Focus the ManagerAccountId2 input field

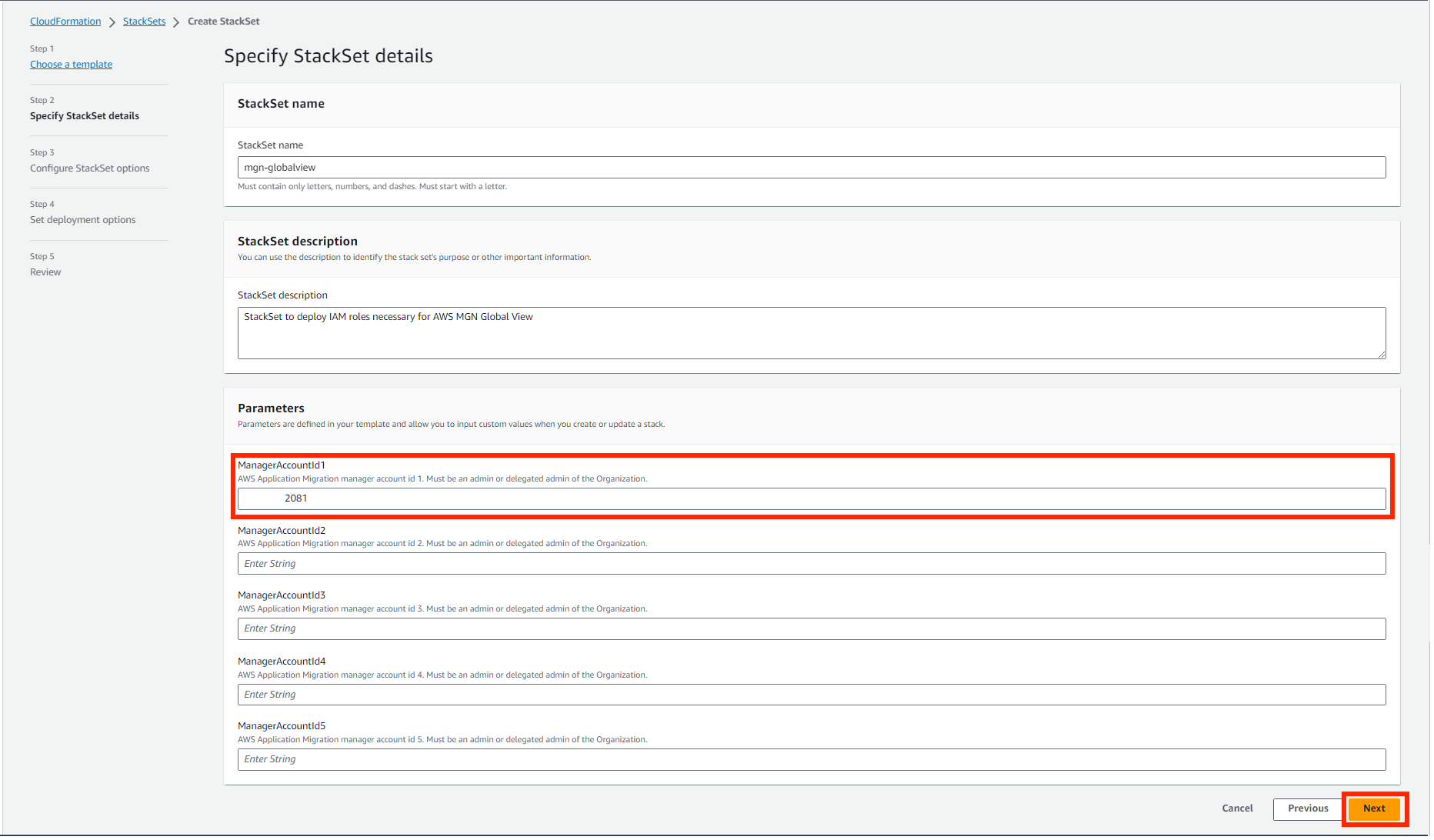812,564
